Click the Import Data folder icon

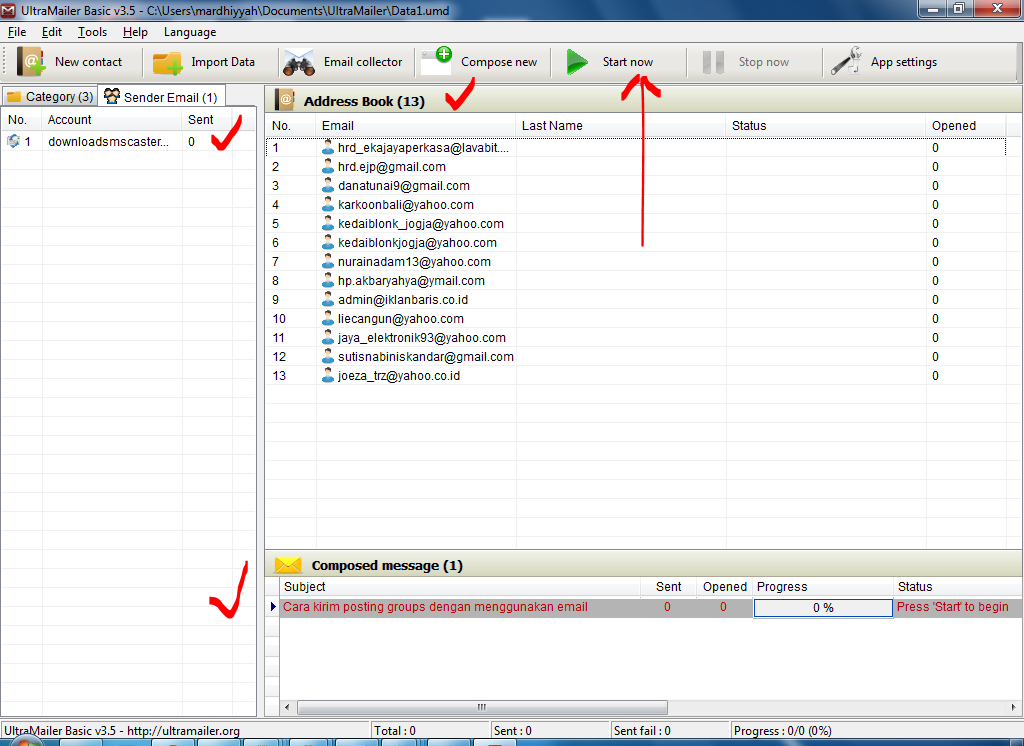[x=167, y=63]
